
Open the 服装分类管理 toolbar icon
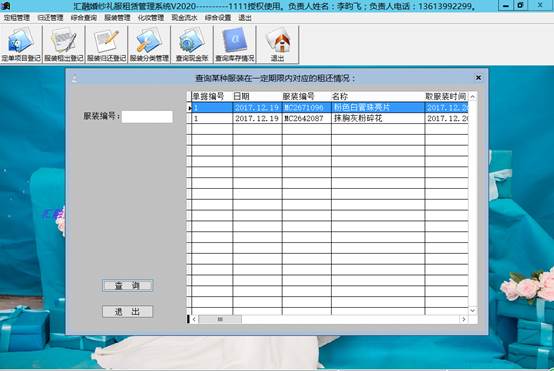[149, 45]
